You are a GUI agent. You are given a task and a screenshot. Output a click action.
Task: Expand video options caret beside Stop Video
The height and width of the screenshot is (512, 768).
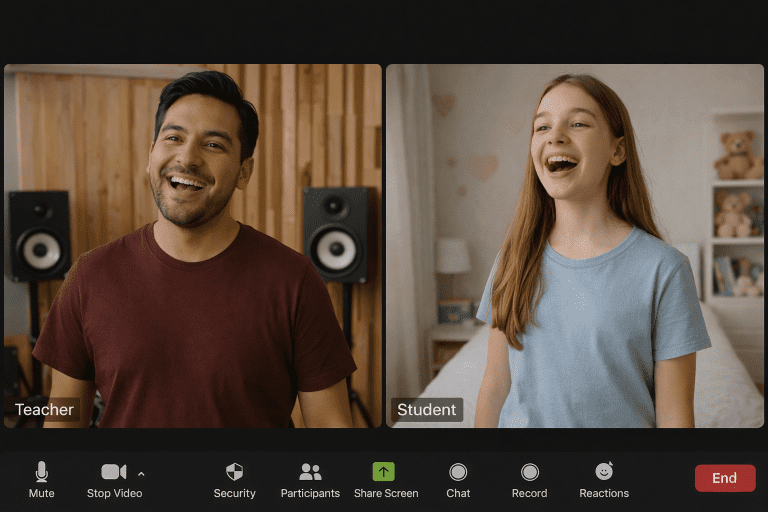click(x=141, y=473)
